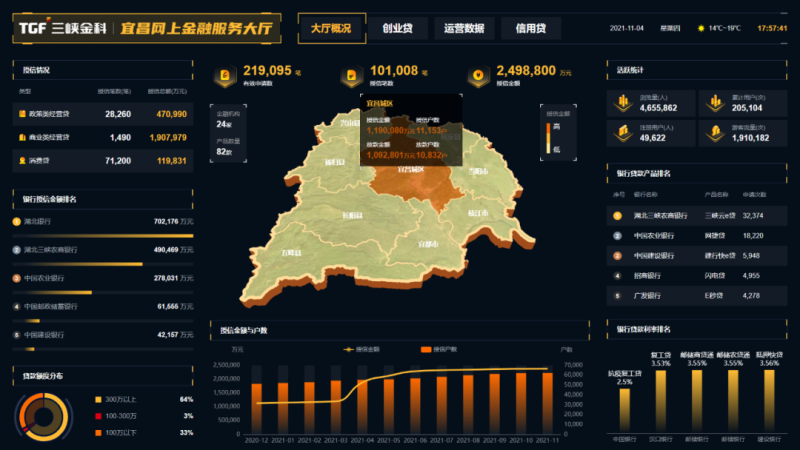Click rank 1 badge beside 湖北银行

pyautogui.click(x=16, y=221)
